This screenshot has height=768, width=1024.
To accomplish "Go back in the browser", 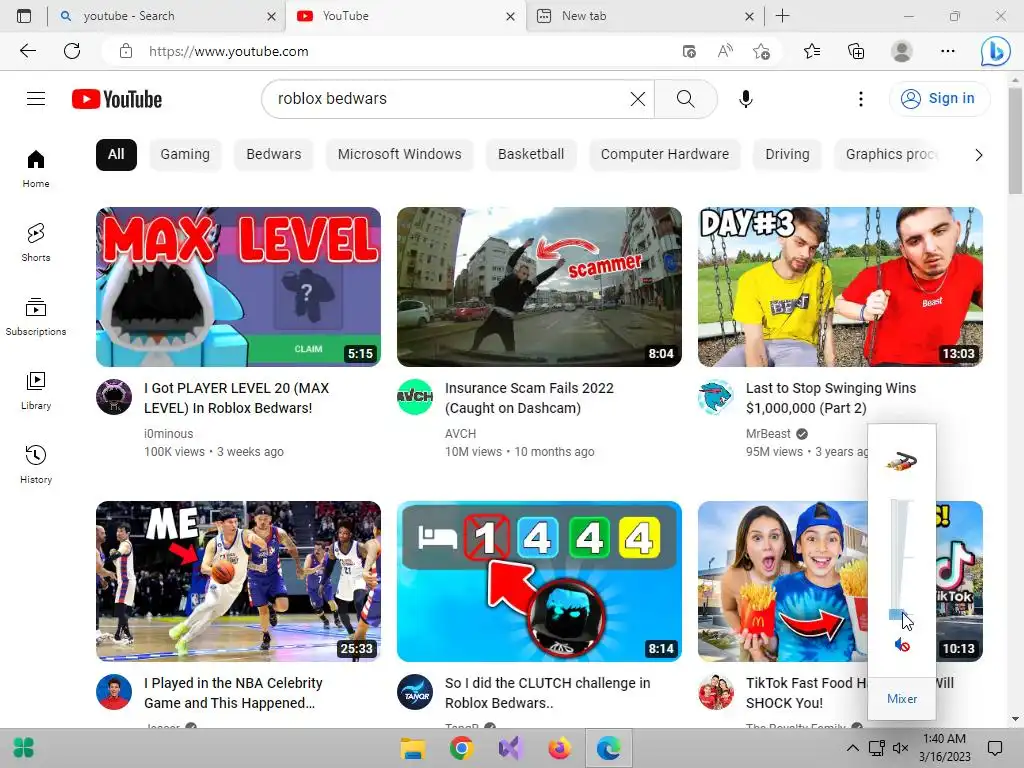I will pos(27,51).
